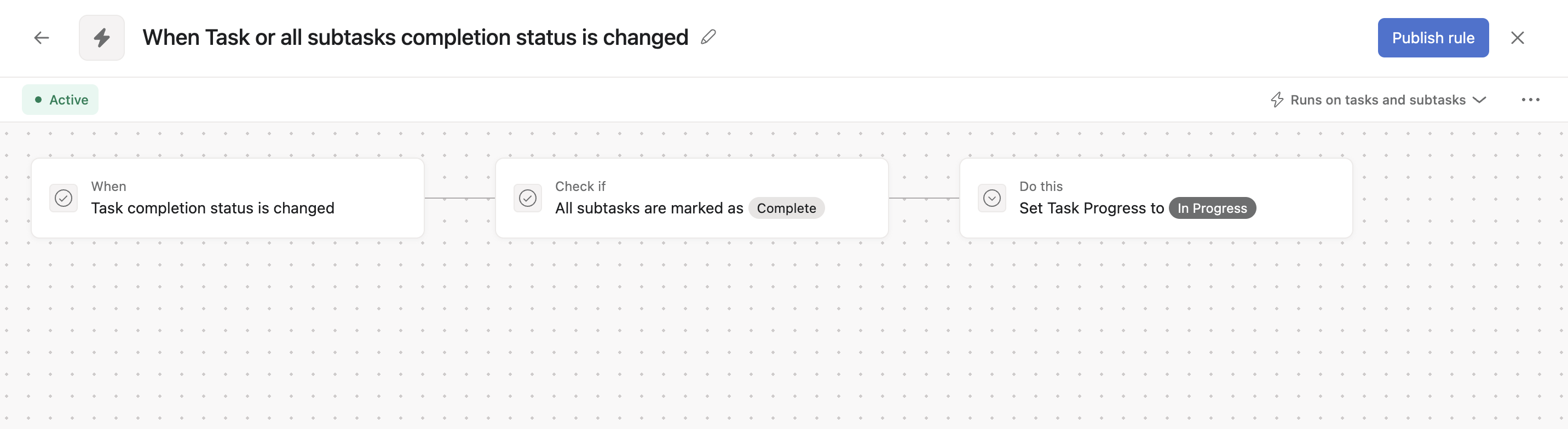Viewport: 1568px width, 429px height.
Task: Click the check-circle icon on the Check if card
Action: click(528, 198)
